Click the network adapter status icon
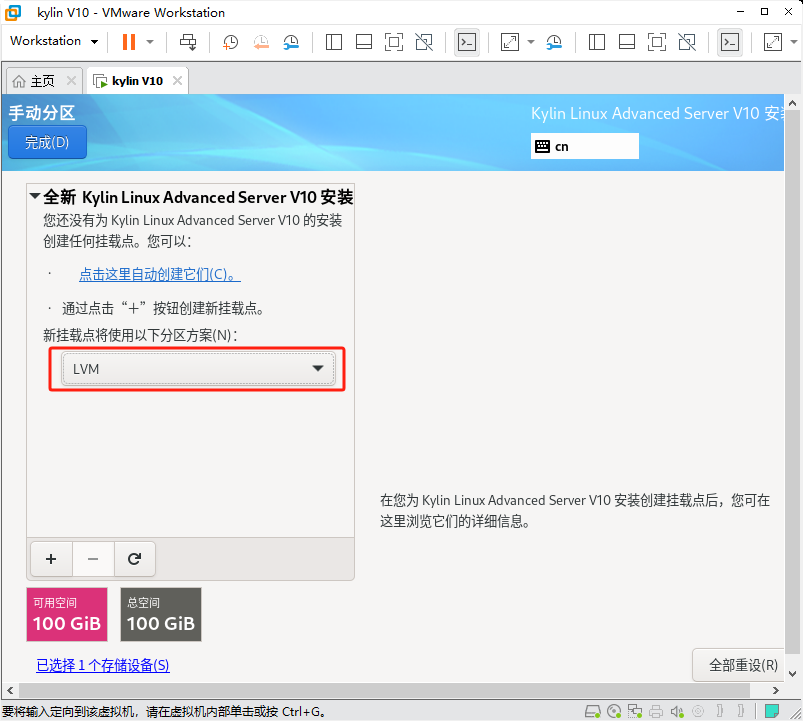This screenshot has width=803, height=721. pos(635,711)
